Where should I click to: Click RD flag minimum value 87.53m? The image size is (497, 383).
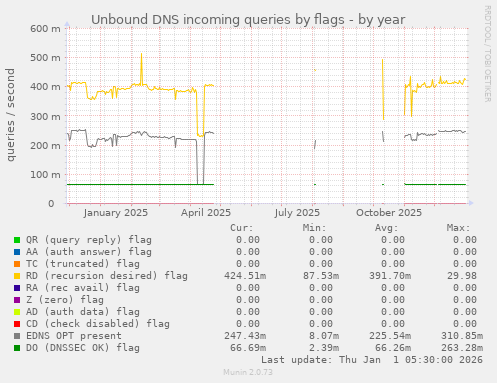[x=321, y=276]
